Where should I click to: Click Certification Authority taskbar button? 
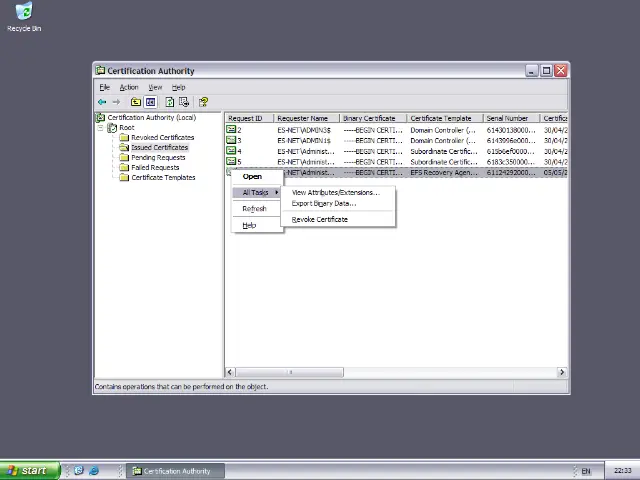175,471
